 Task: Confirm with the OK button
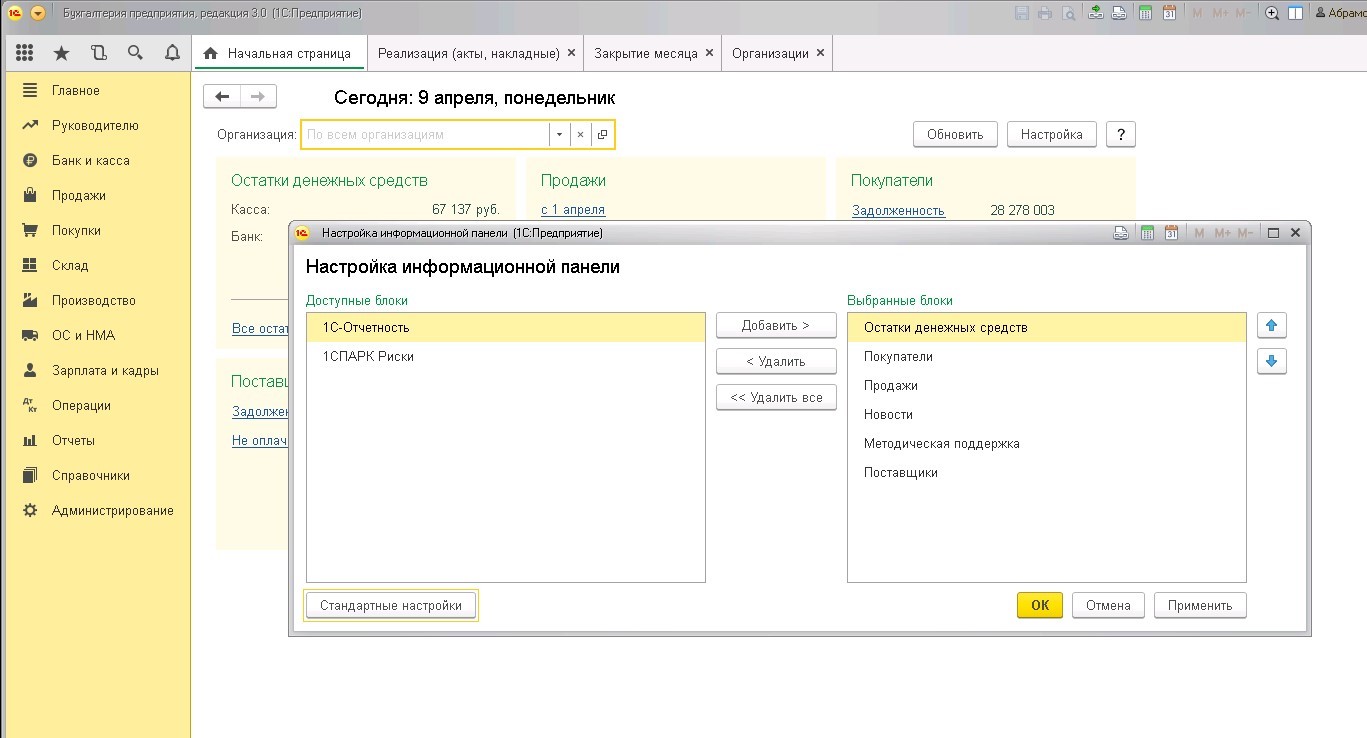1040,605
